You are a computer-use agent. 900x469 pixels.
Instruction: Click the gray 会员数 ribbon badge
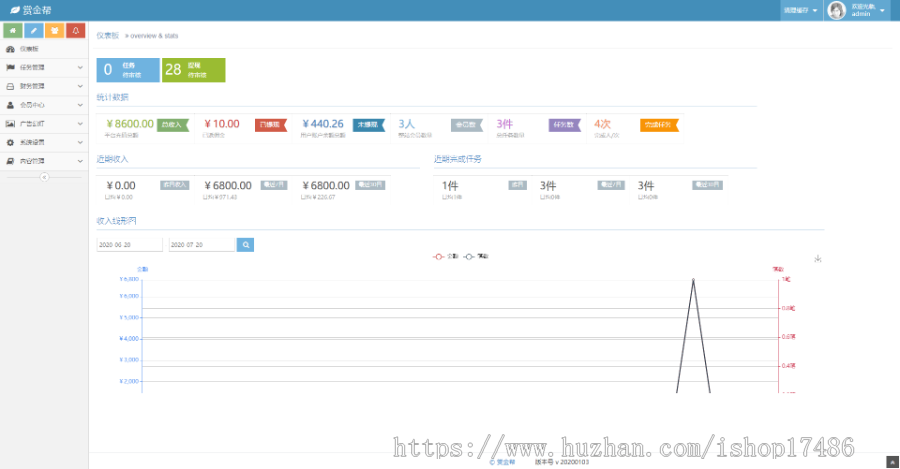[x=467, y=125]
